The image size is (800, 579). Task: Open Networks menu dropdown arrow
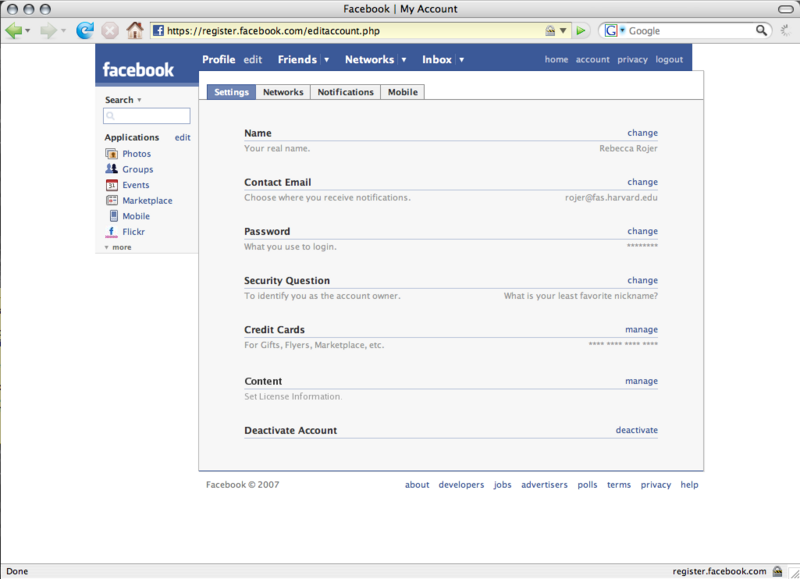pos(404,60)
